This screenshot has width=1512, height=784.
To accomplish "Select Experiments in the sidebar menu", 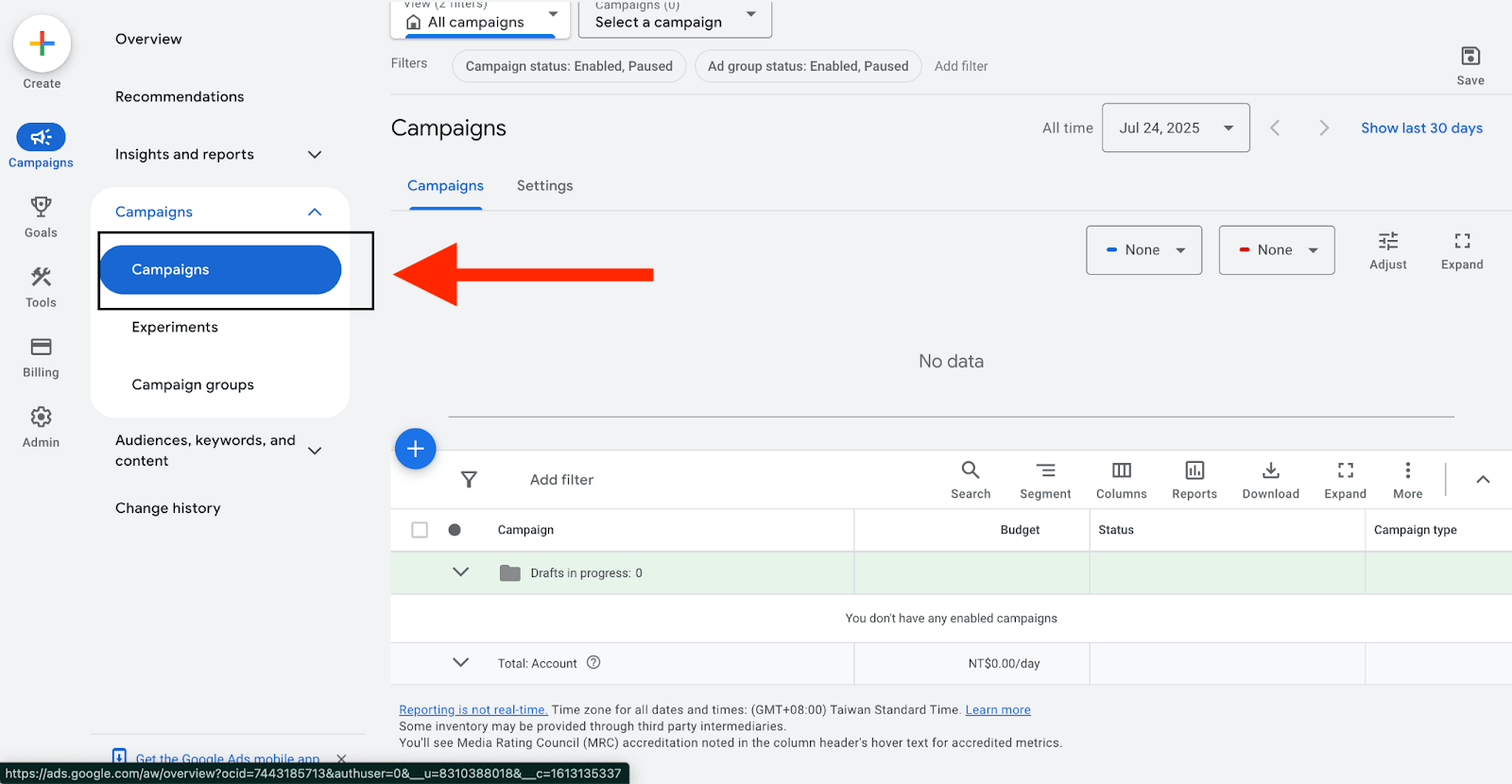I will pyautogui.click(x=175, y=328).
